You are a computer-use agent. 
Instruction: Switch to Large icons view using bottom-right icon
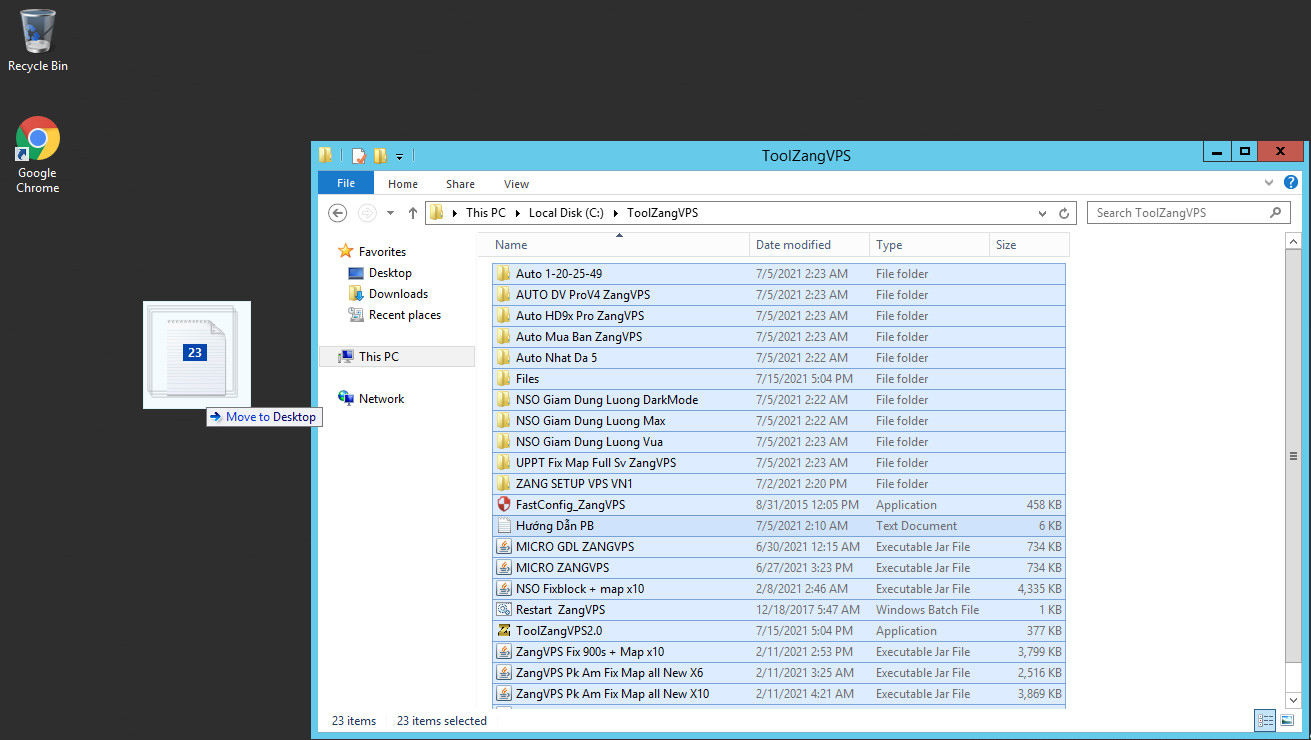1286,720
